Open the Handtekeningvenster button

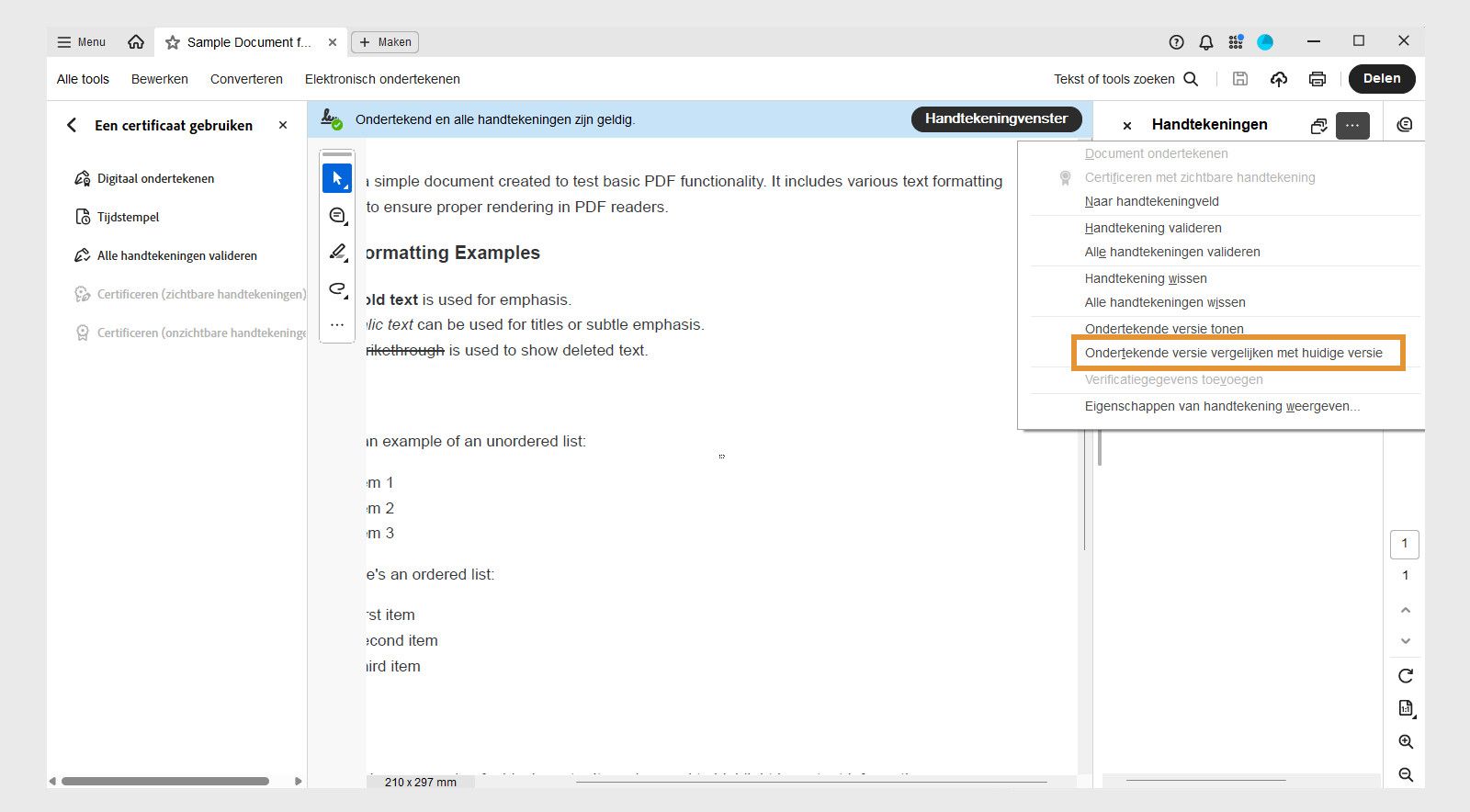[x=996, y=118]
